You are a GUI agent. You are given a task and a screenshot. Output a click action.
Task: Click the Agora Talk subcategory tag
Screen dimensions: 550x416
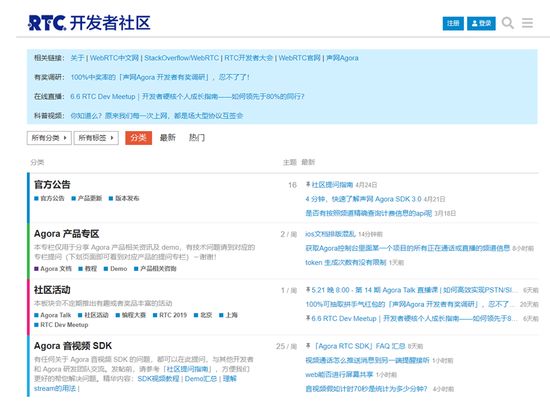tap(53, 315)
